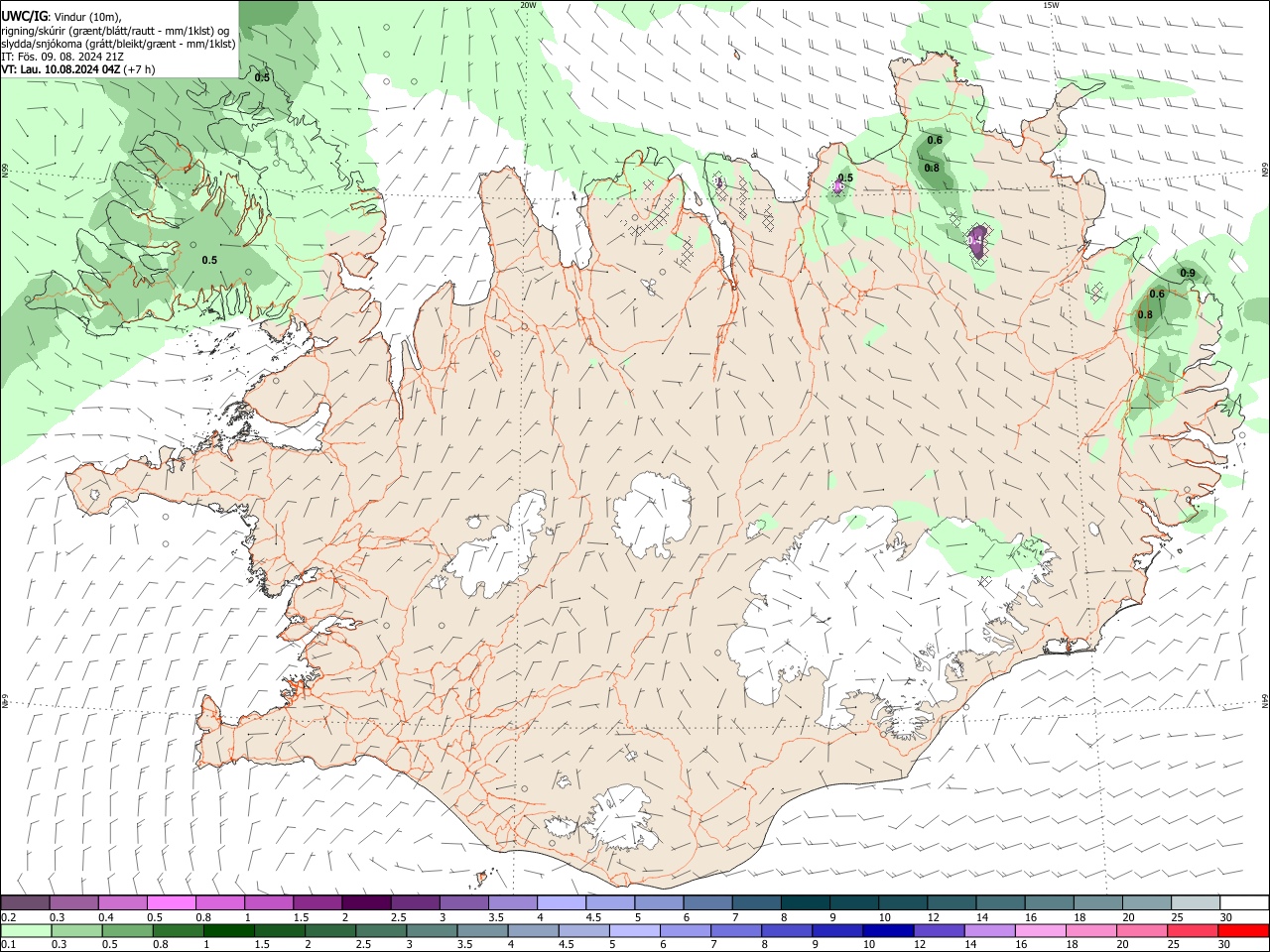The width and height of the screenshot is (1270, 952).
Task: Select the rain legend swatch between 0.5 and 0.8
Action: pyautogui.click(x=128, y=931)
